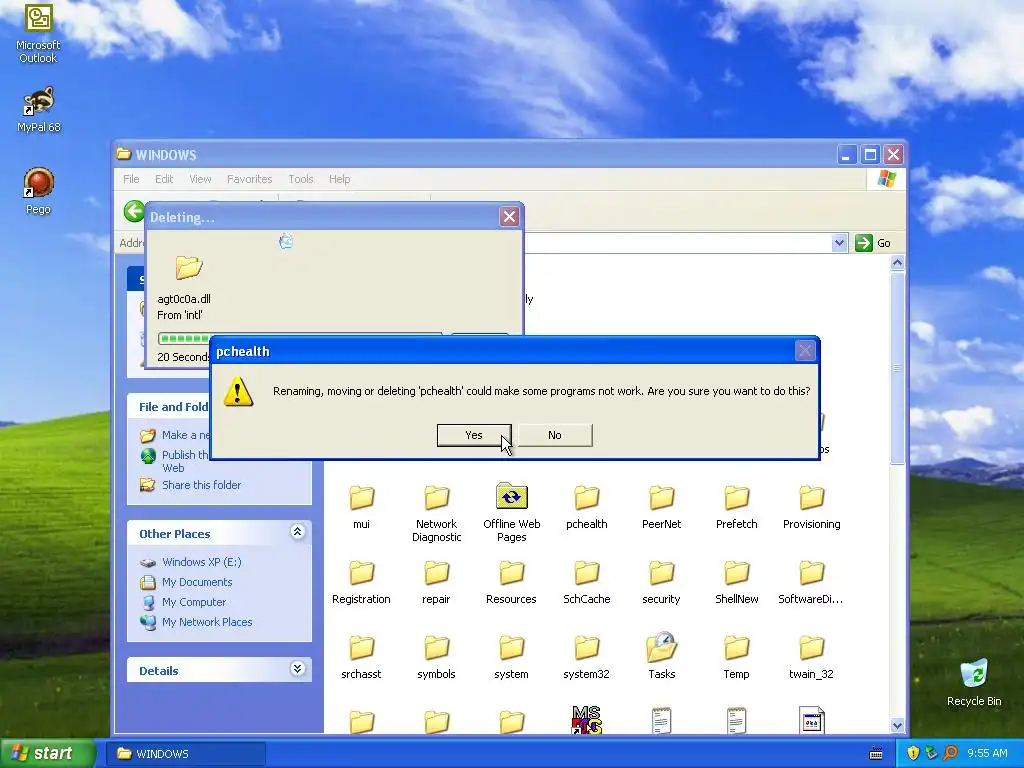Click No in the pchealth dialog
The height and width of the screenshot is (768, 1024).
554,435
